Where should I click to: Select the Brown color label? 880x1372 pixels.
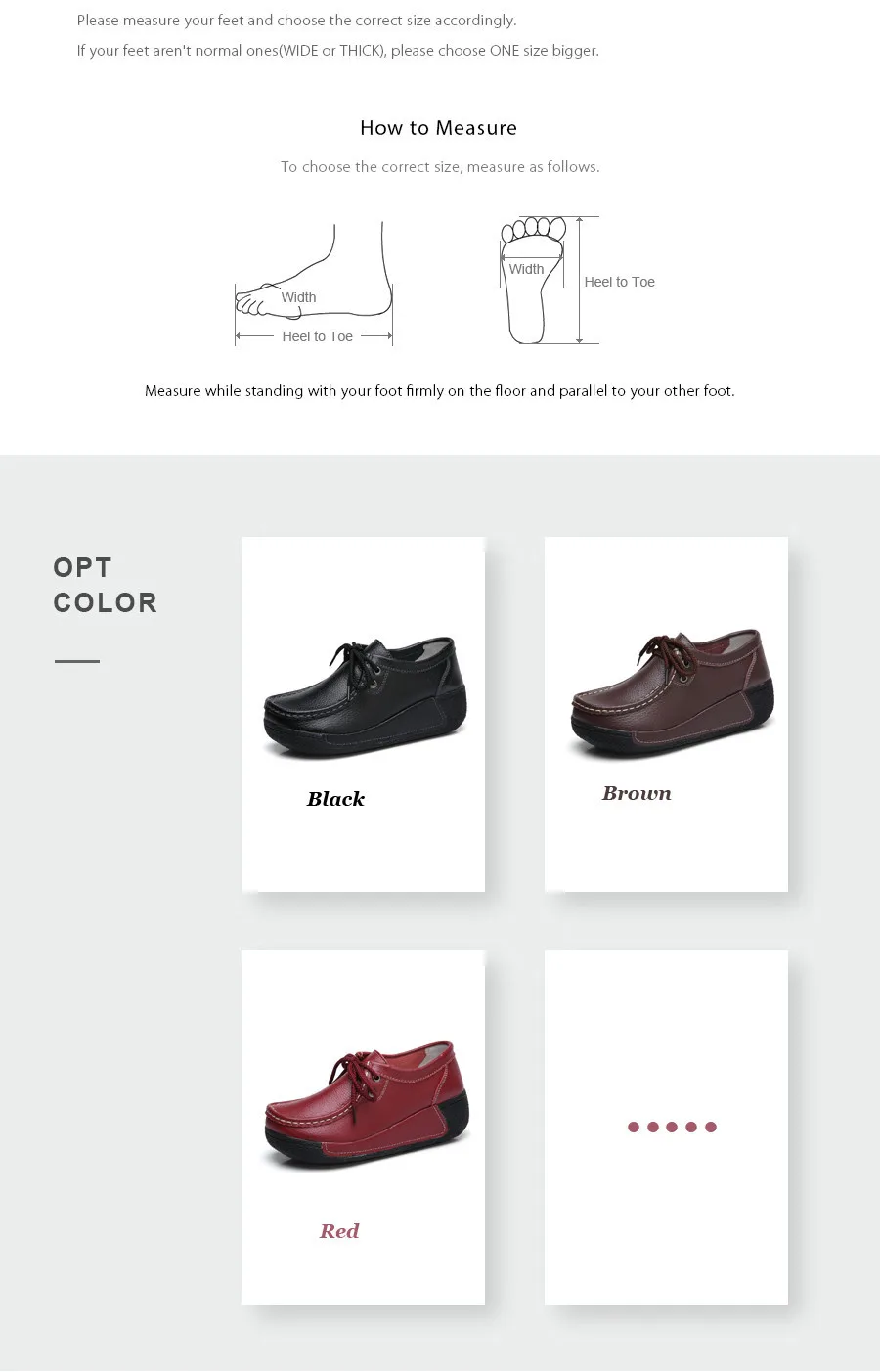click(x=637, y=793)
